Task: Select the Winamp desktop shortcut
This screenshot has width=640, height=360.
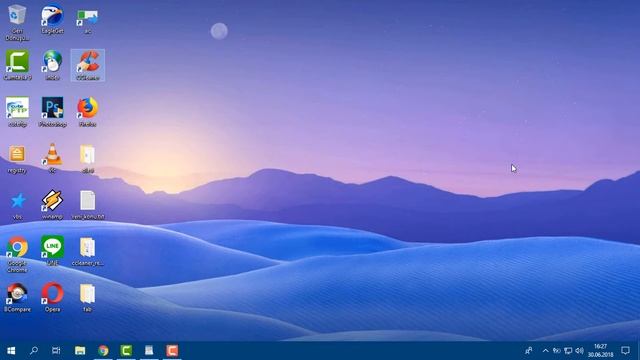Action: pyautogui.click(x=52, y=205)
